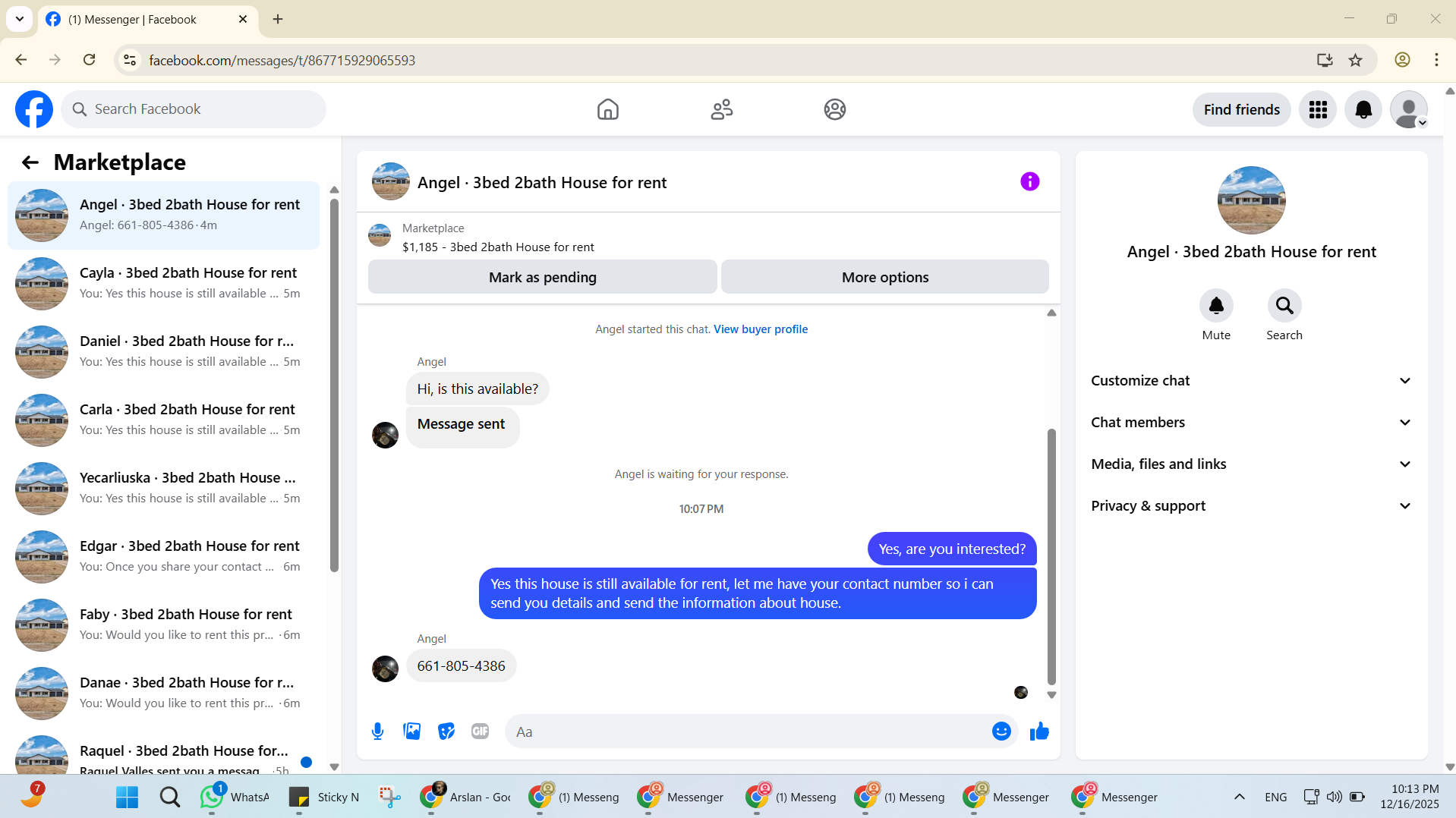Click the browser address bar URL
Image resolution: width=1456 pixels, height=818 pixels.
(282, 60)
